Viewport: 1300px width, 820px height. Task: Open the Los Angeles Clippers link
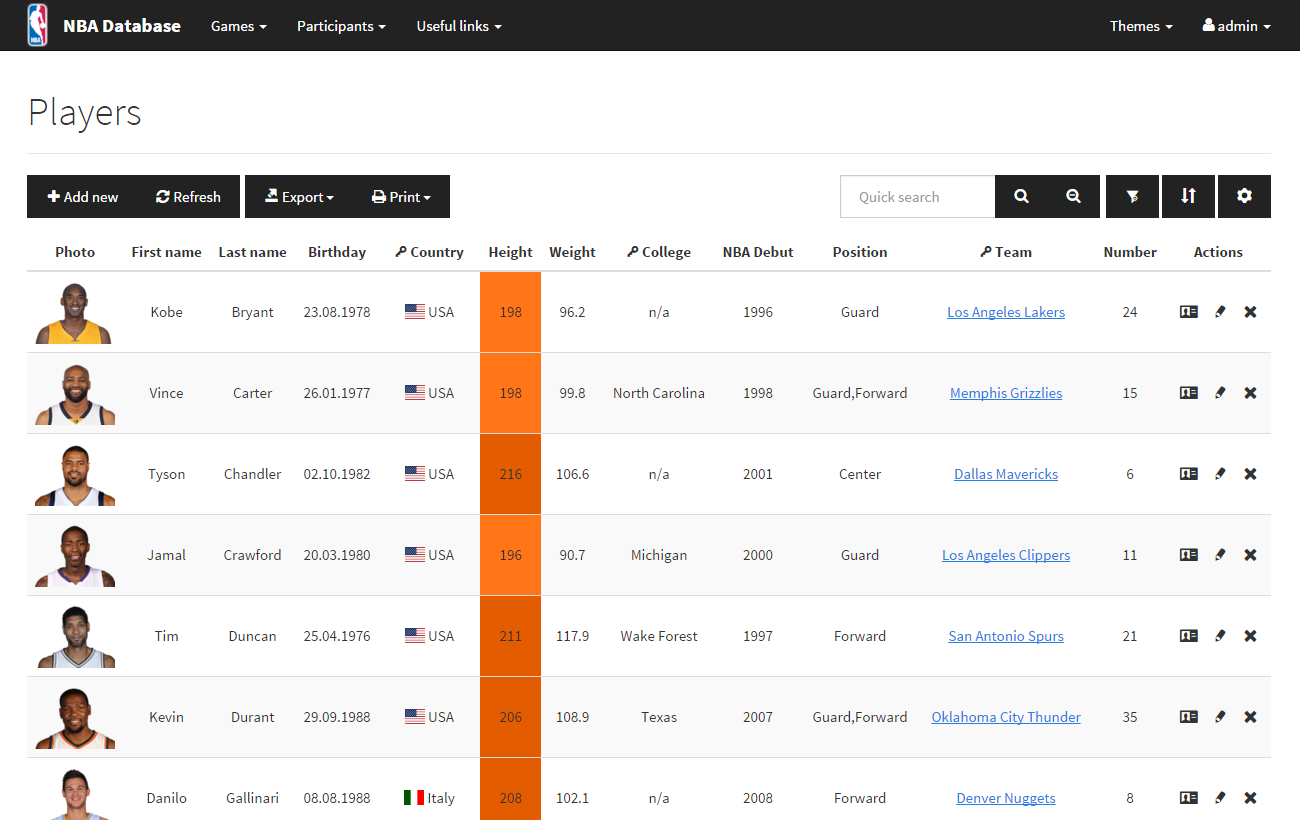(1006, 555)
